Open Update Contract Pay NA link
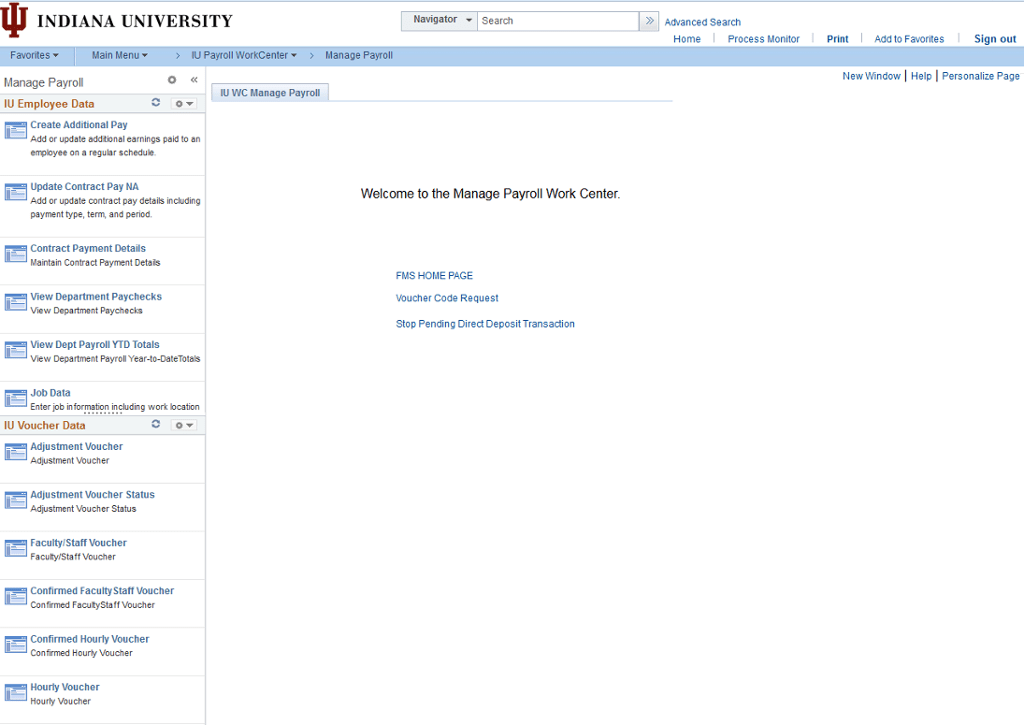Screen dimensions: 1024x725 coord(84,187)
